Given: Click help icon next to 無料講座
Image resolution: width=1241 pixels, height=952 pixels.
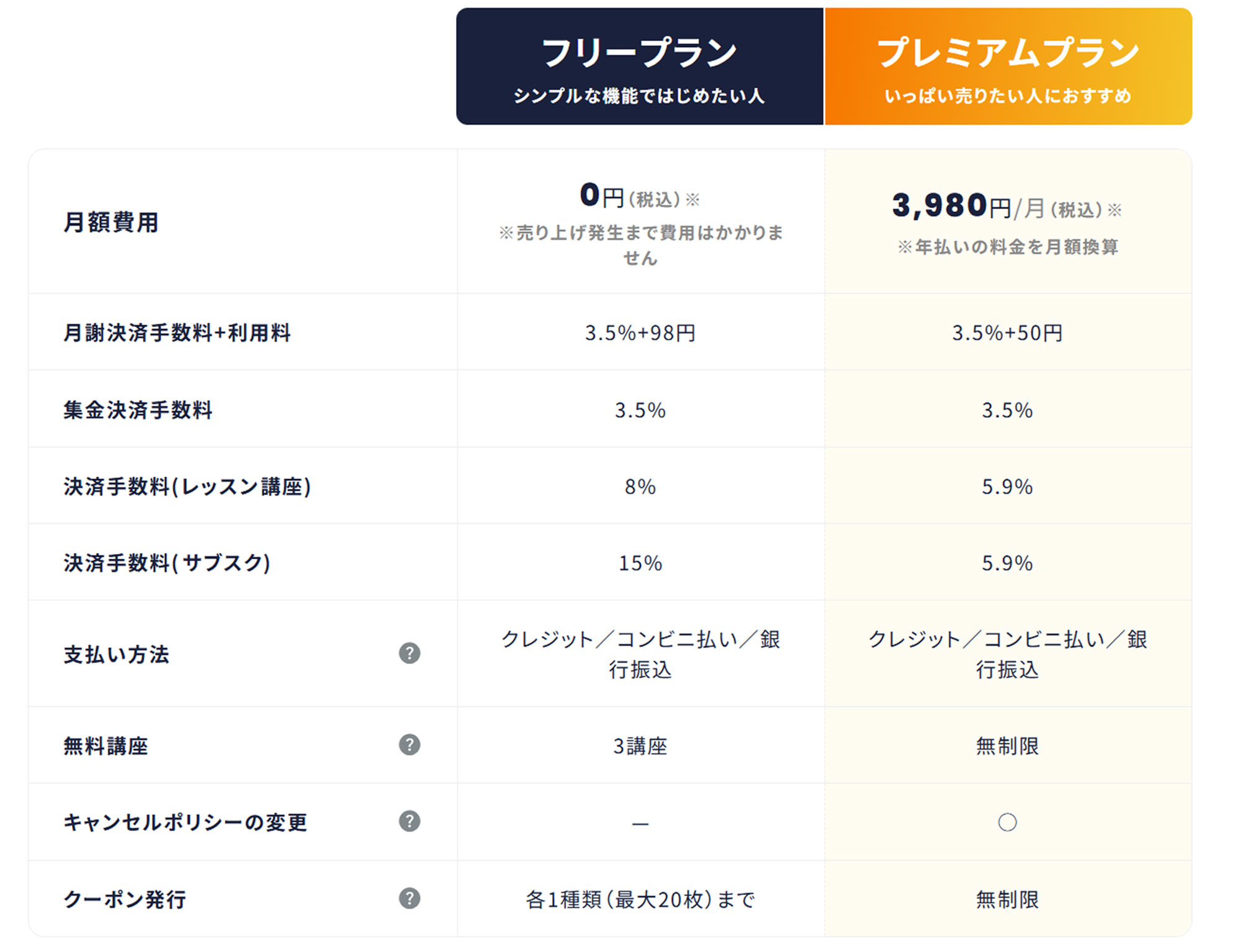Looking at the screenshot, I should [410, 744].
